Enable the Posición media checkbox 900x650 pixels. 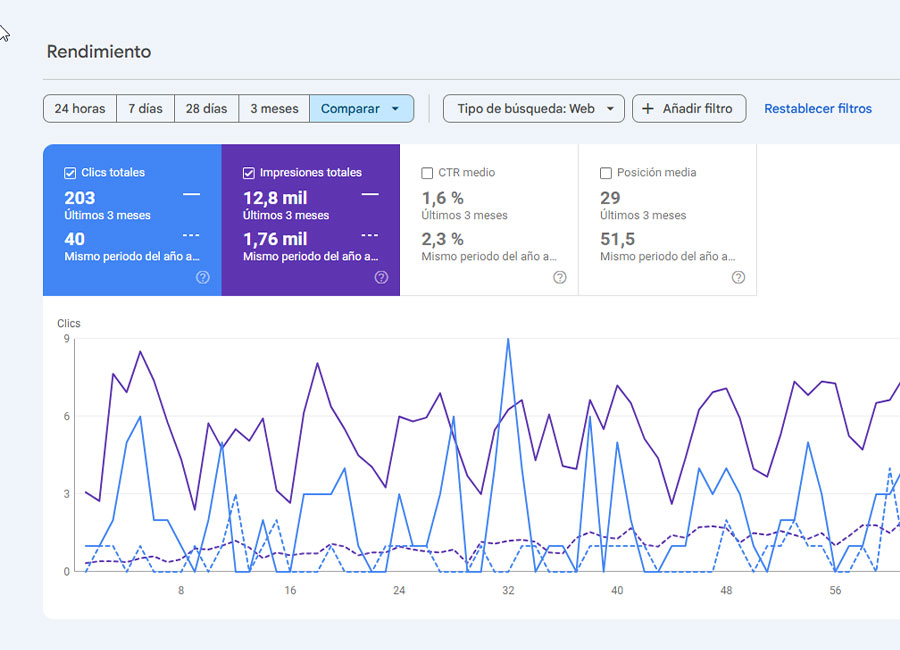click(x=606, y=173)
